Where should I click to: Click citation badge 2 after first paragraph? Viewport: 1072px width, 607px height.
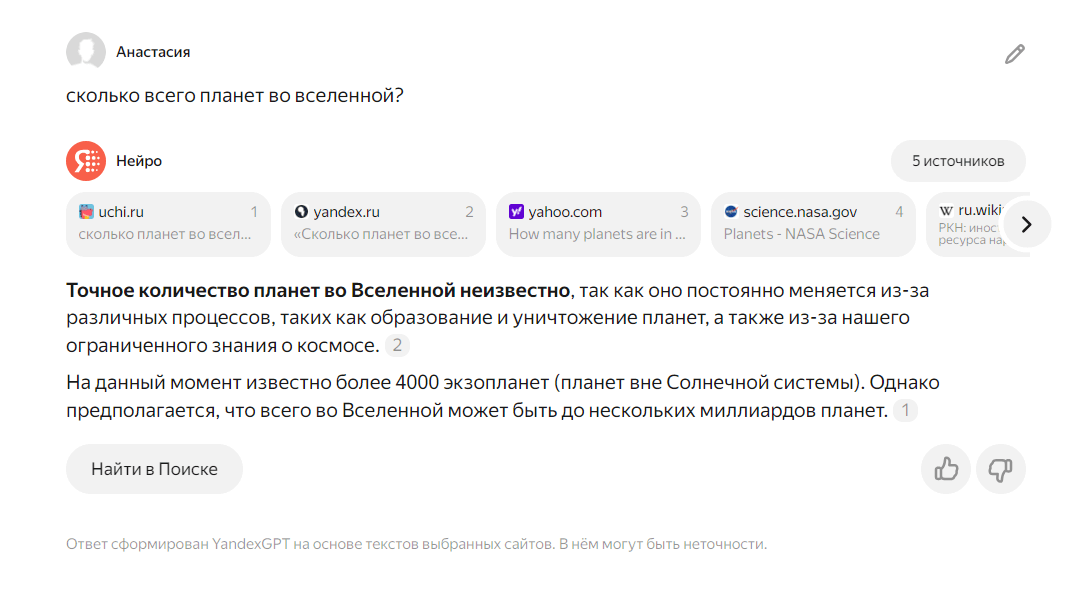coord(397,346)
